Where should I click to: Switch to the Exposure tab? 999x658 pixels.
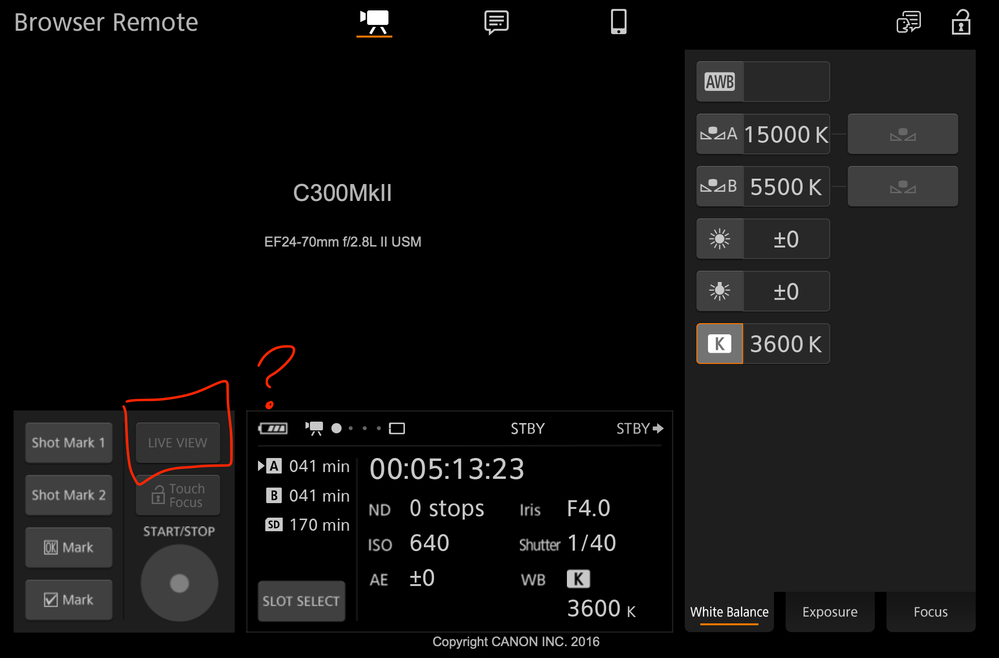829,611
